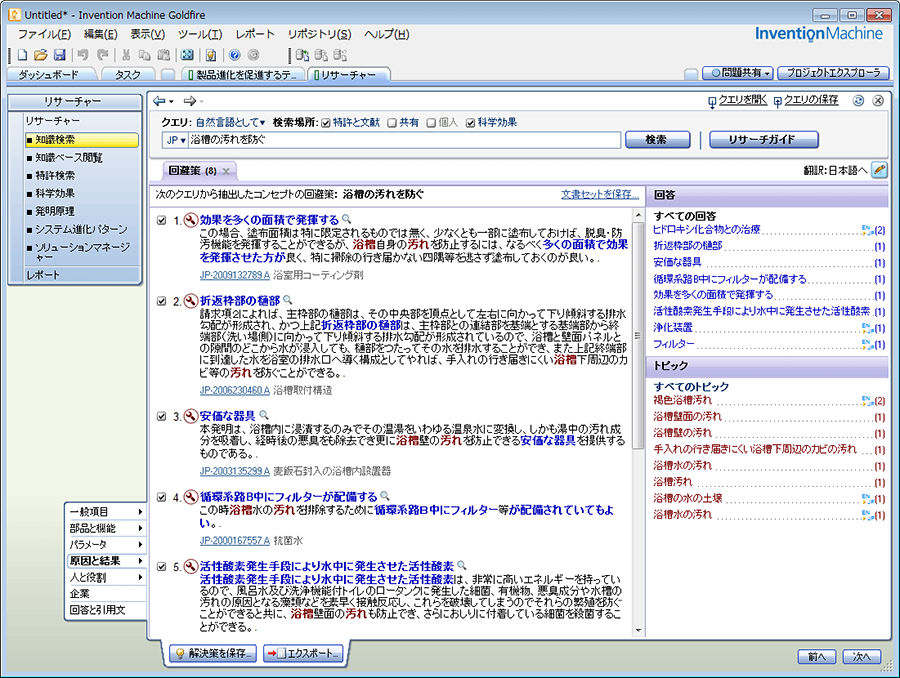900x678 pixels.
Task: Toggle the 個人 checkbox
Action: point(431,123)
